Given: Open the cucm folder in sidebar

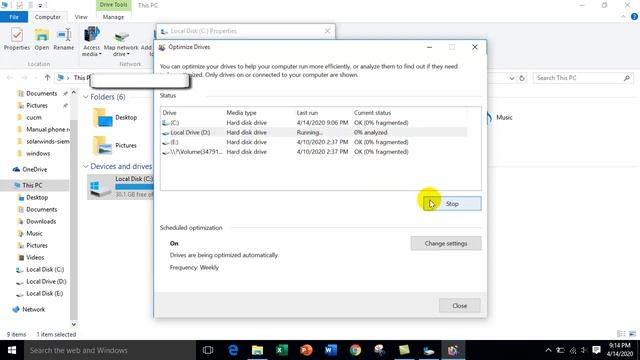Looking at the screenshot, I should (x=33, y=118).
